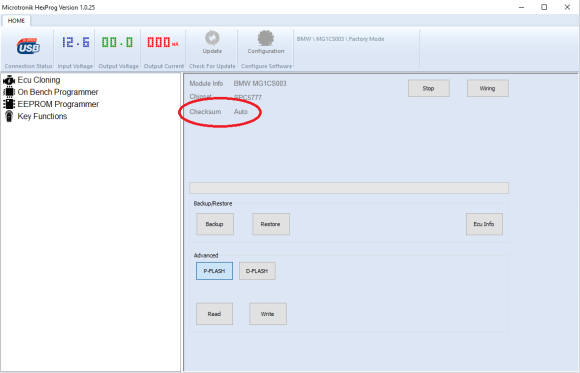Click the USB connection status icon
Screen dimensions: 580x373
click(28, 47)
